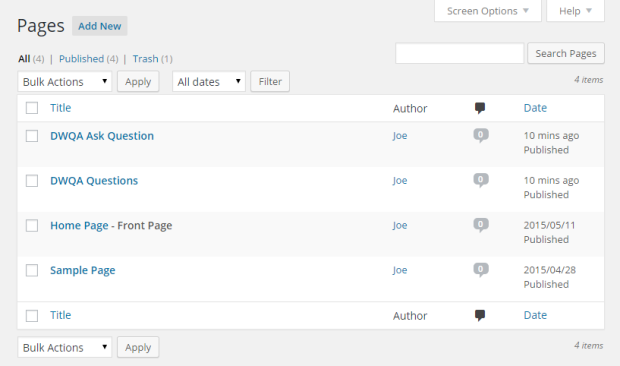
Task: Open comment bubble for DWQA Ask Question
Action: coord(481,136)
